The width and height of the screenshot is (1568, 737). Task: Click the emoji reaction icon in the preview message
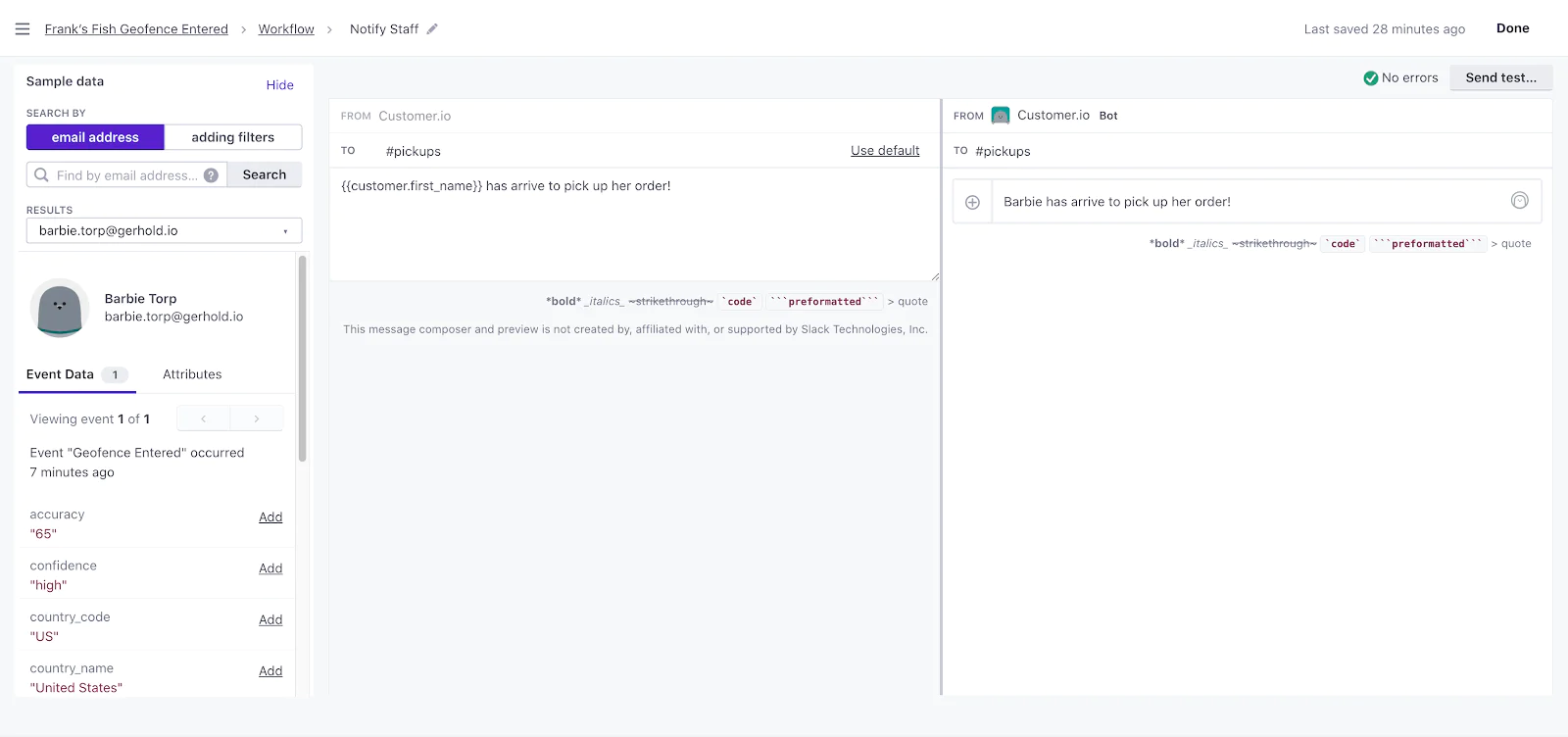coord(1519,200)
